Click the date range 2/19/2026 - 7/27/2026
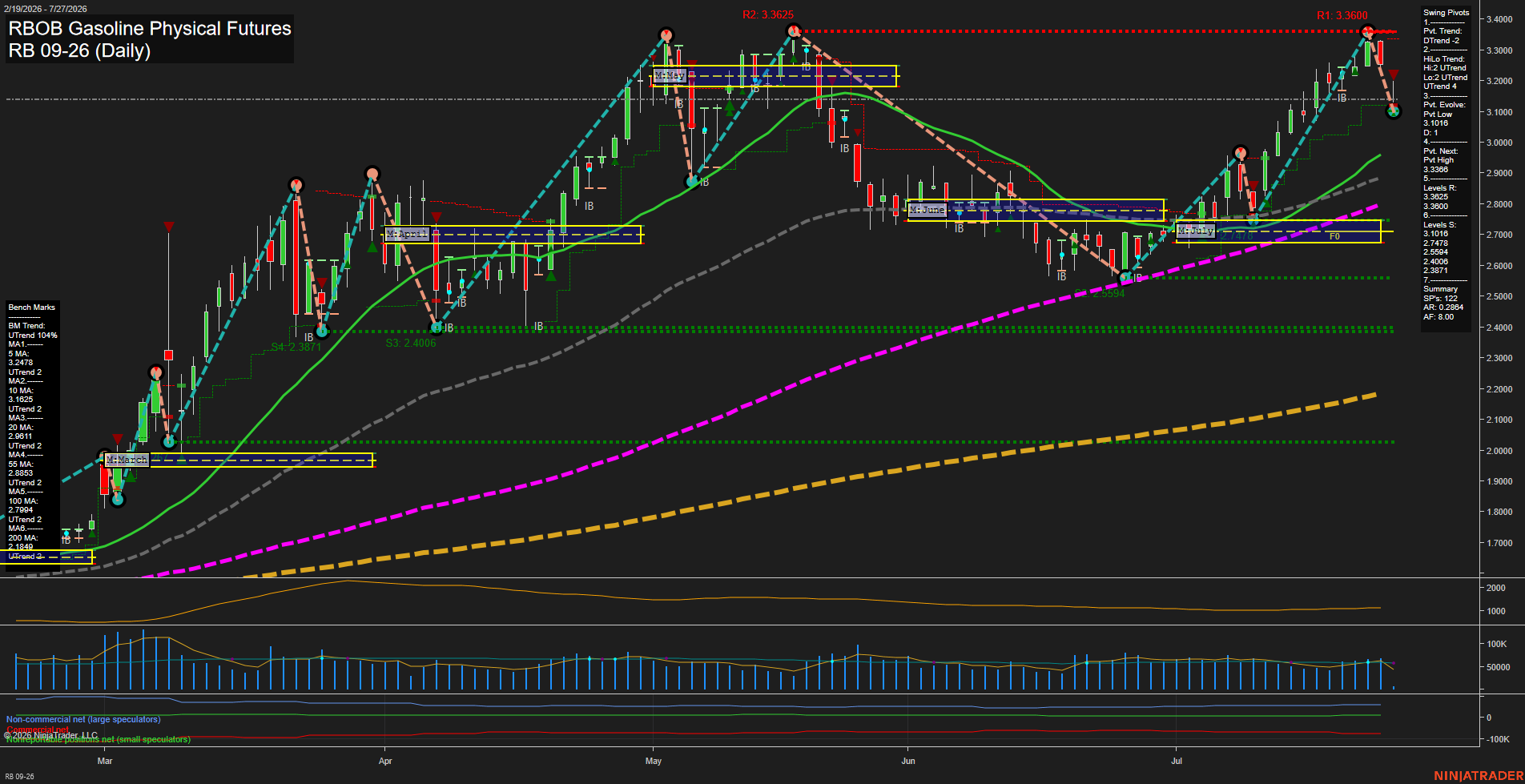The height and width of the screenshot is (784, 1525). point(45,9)
